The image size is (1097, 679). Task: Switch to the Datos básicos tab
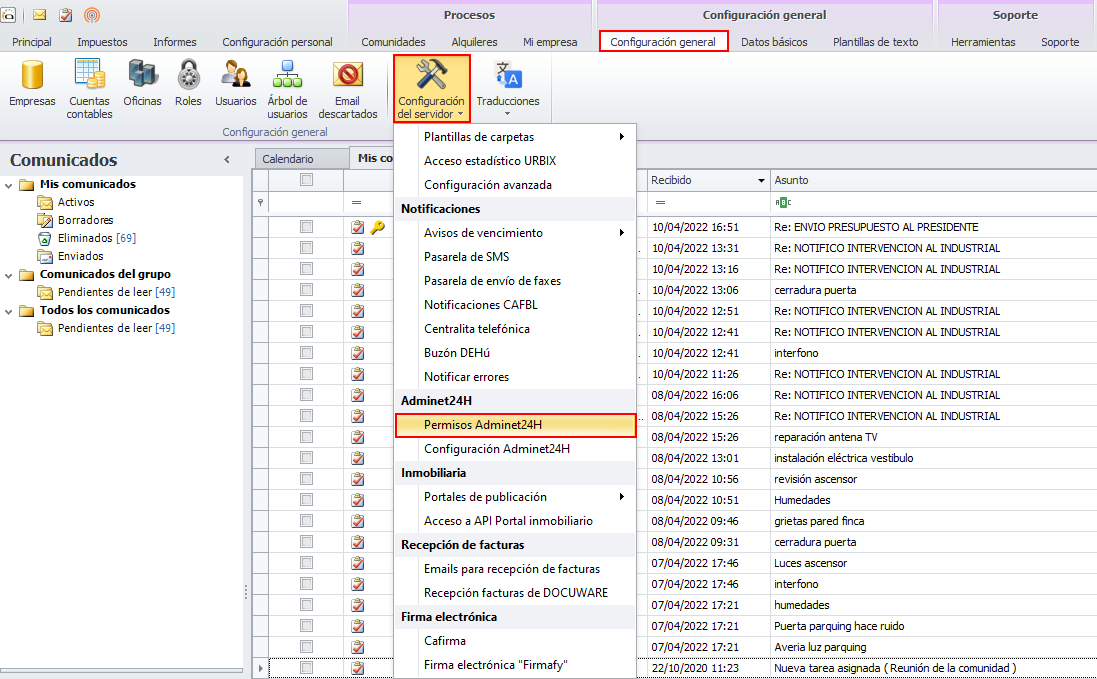[774, 42]
